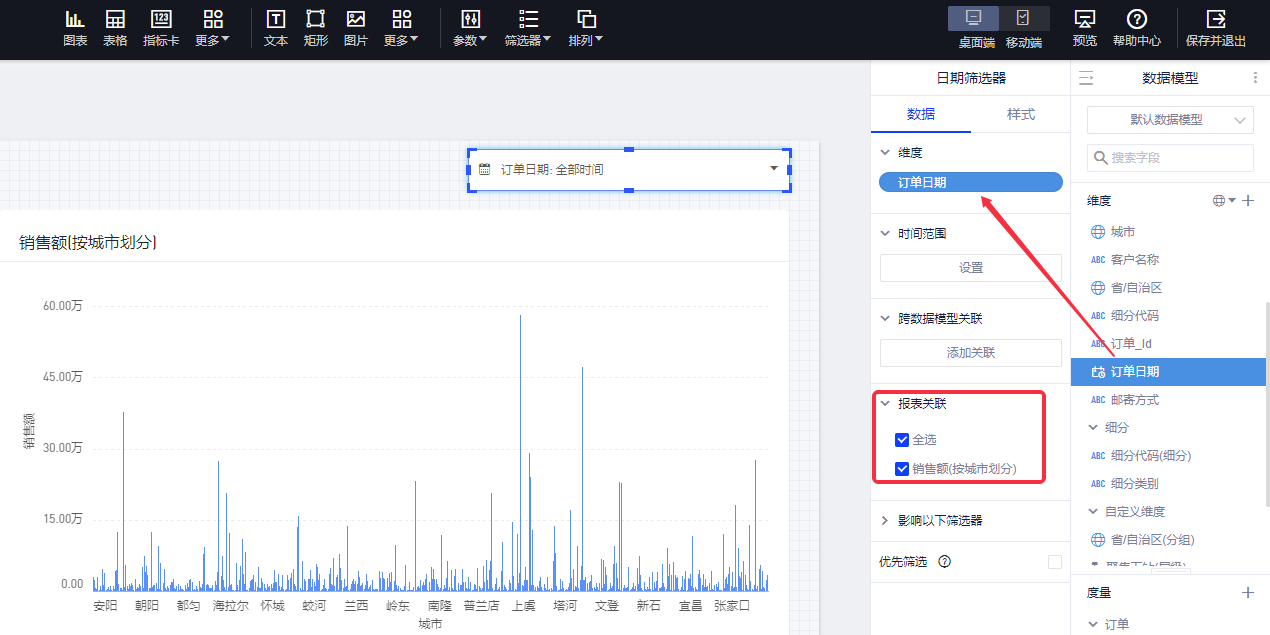Add an indicator card via 指标卡
Image resolution: width=1270 pixels, height=635 pixels.
pyautogui.click(x=161, y=28)
